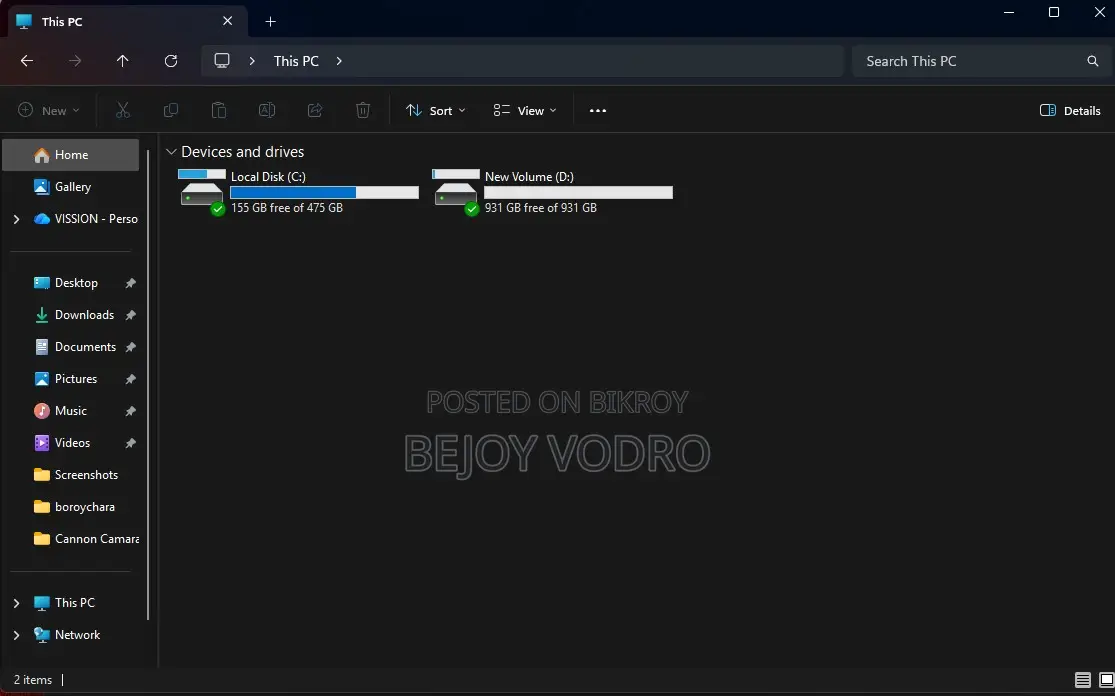Viewport: 1115px width, 696px height.
Task: Open the See more ellipsis menu
Action: pyautogui.click(x=598, y=110)
